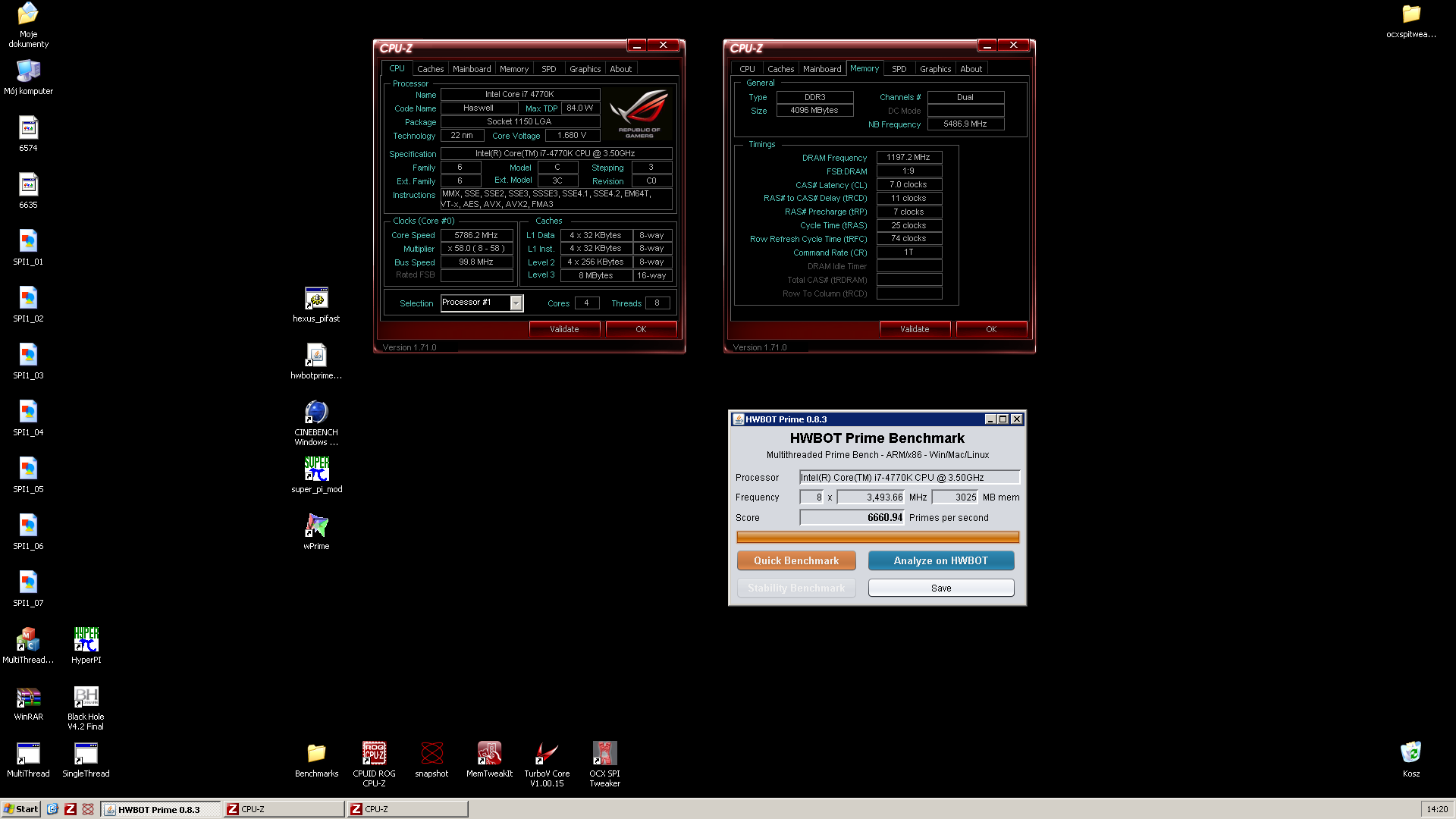
Task: Click the HWBOT Processor name field
Action: (x=910, y=477)
